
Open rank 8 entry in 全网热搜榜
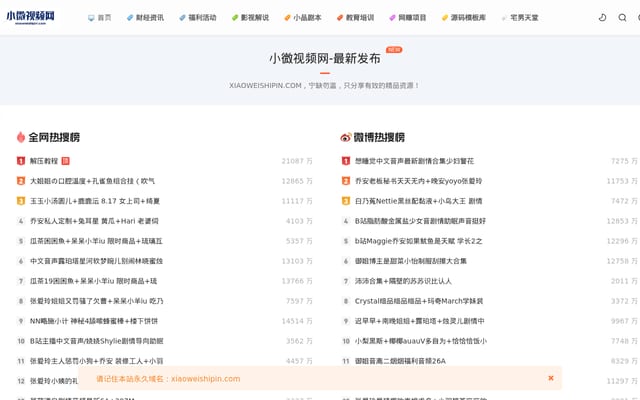(96, 301)
